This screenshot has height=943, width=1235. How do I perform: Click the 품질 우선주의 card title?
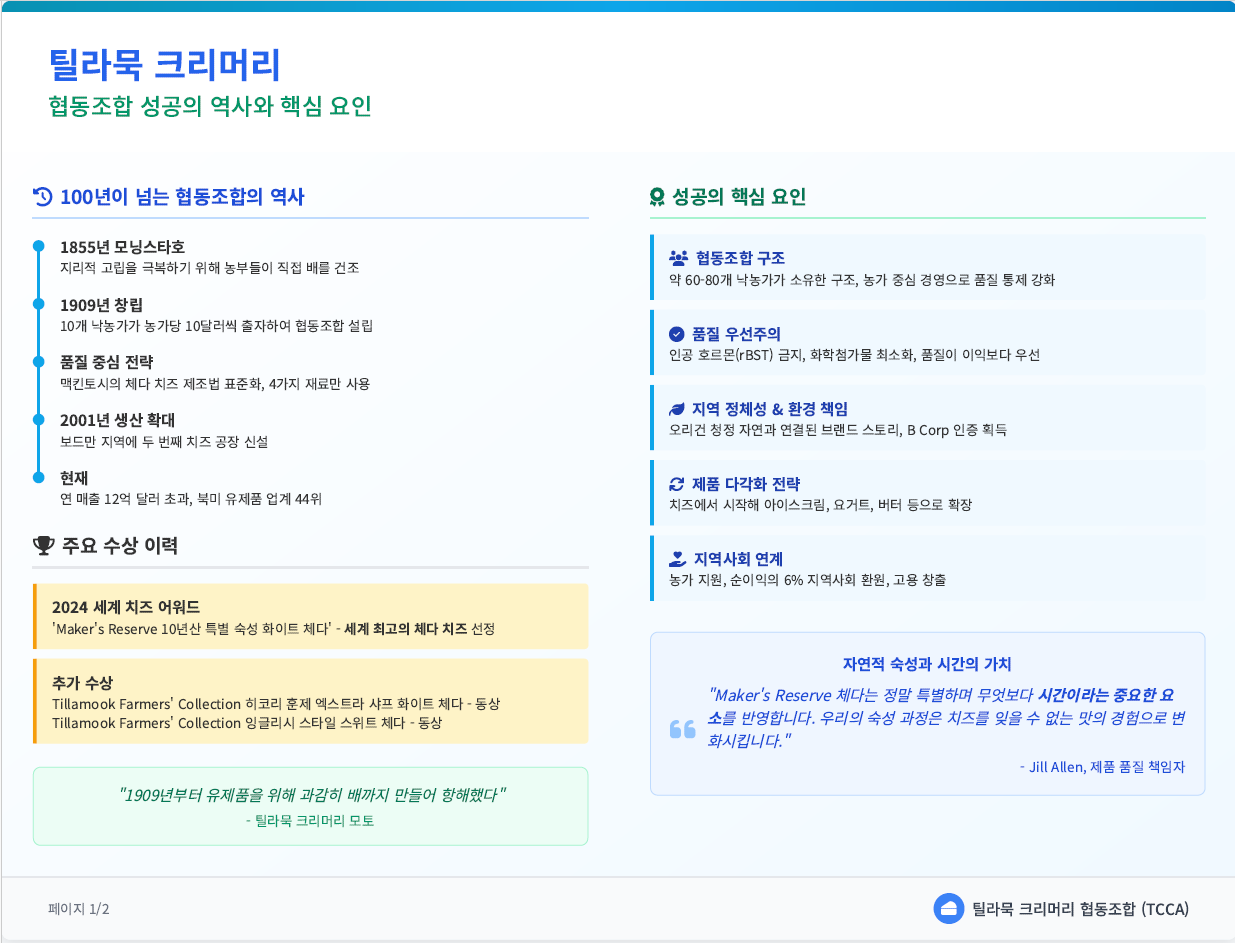tap(736, 334)
